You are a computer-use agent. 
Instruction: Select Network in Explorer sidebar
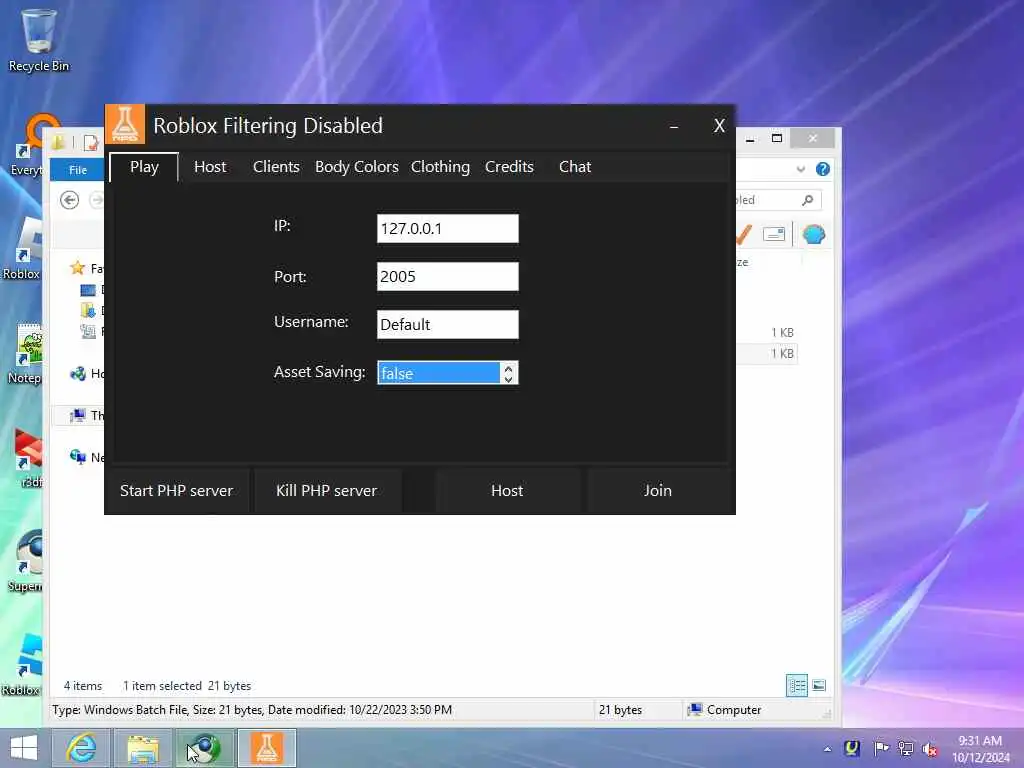[x=86, y=457]
